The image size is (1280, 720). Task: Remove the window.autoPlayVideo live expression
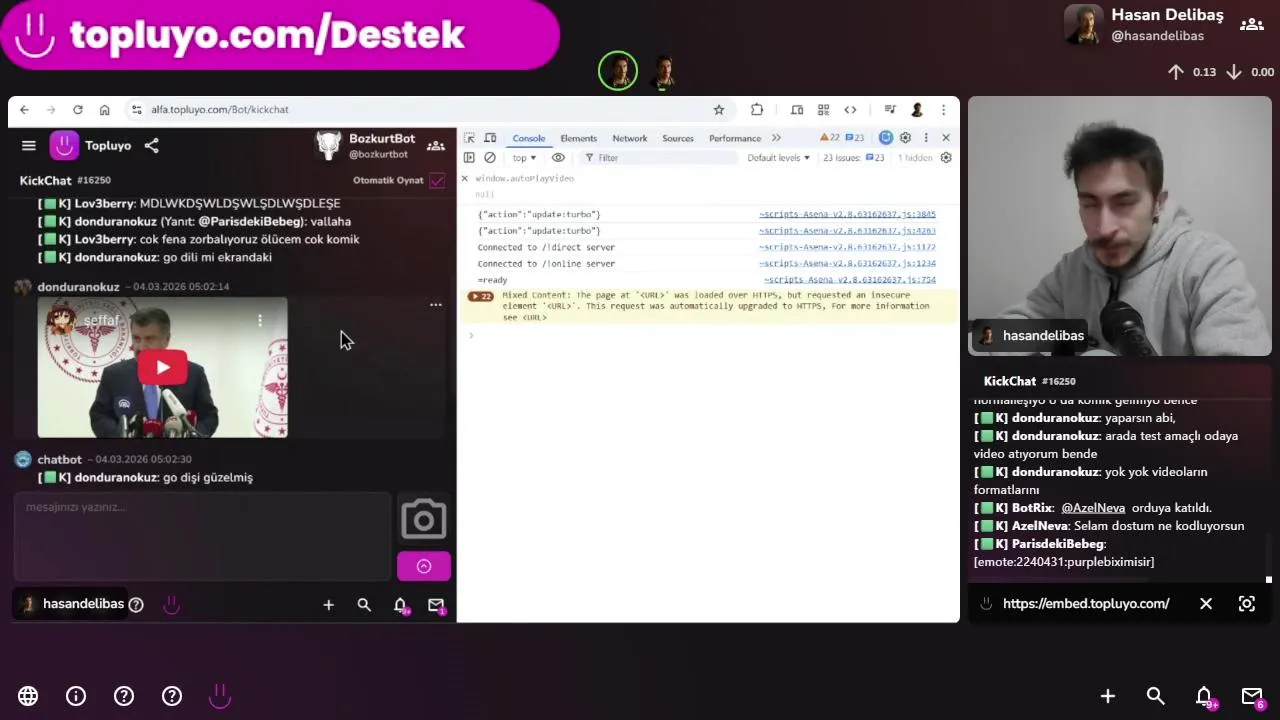tap(464, 179)
